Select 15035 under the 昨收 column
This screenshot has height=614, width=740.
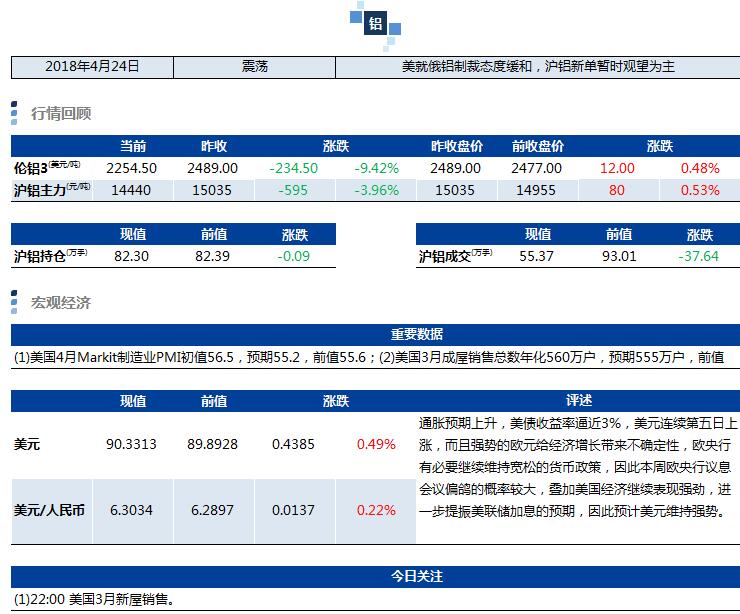pyautogui.click(x=212, y=190)
